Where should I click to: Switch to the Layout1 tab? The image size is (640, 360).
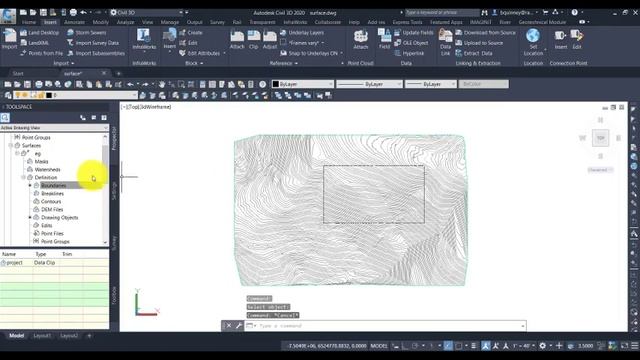click(42, 336)
